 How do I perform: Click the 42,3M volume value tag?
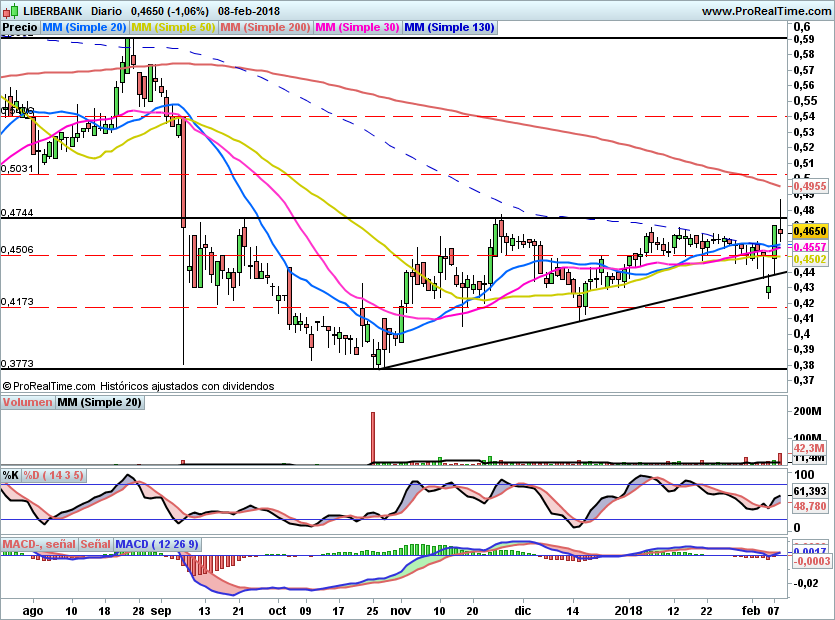click(x=809, y=448)
